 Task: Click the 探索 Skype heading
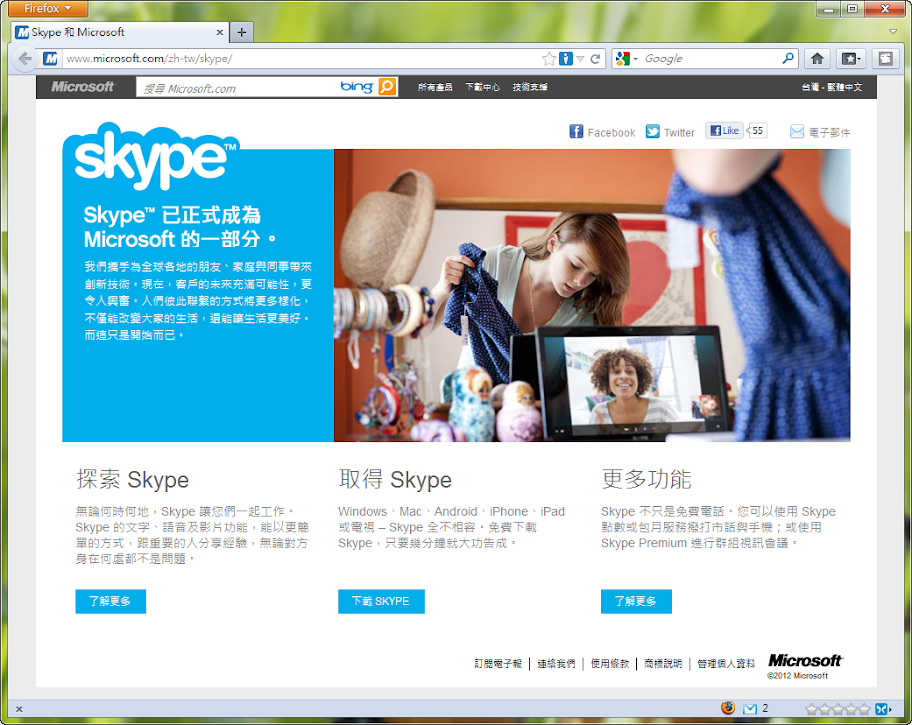coord(133,479)
